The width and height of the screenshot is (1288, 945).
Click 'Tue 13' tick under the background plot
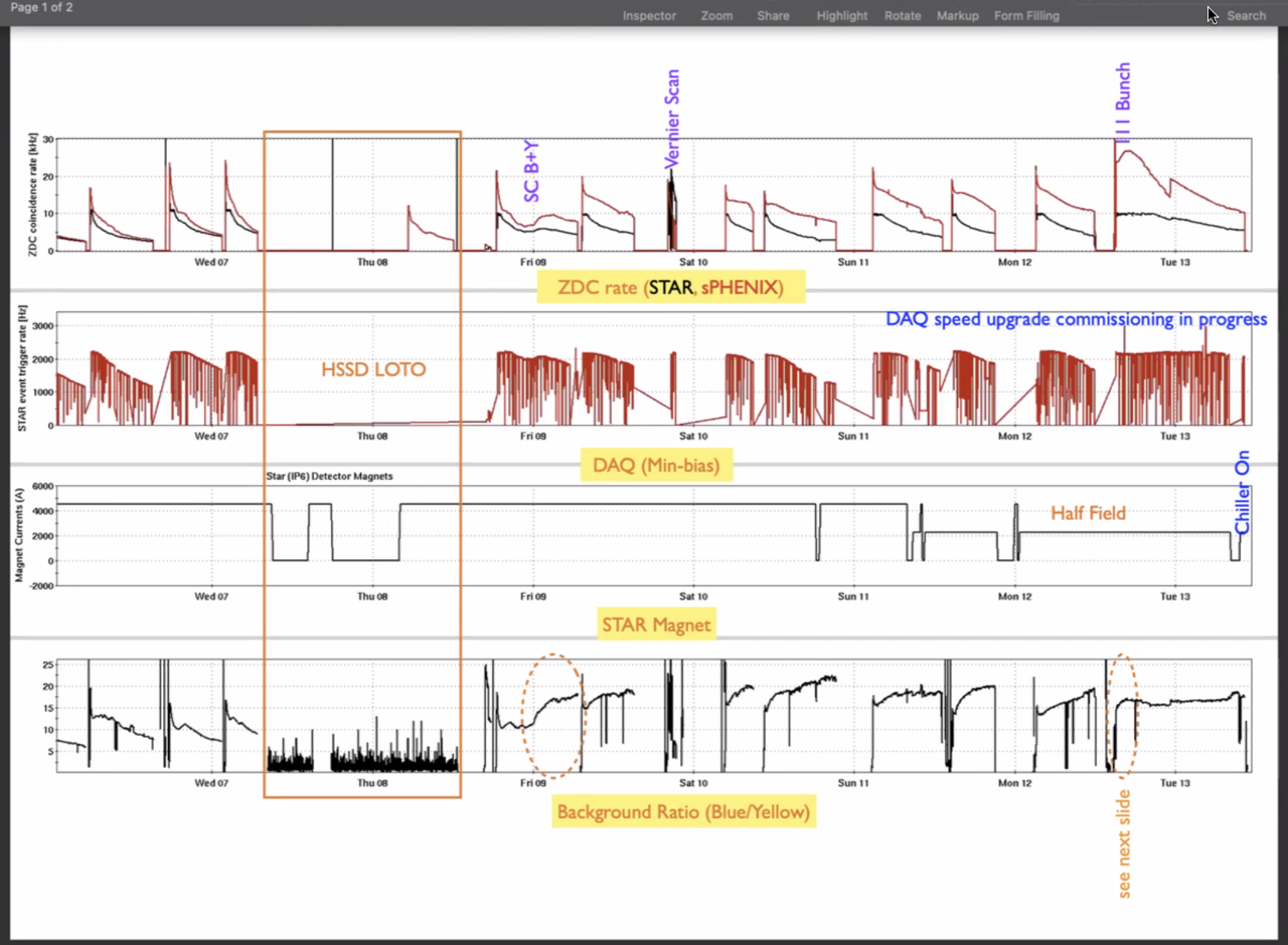[1175, 783]
